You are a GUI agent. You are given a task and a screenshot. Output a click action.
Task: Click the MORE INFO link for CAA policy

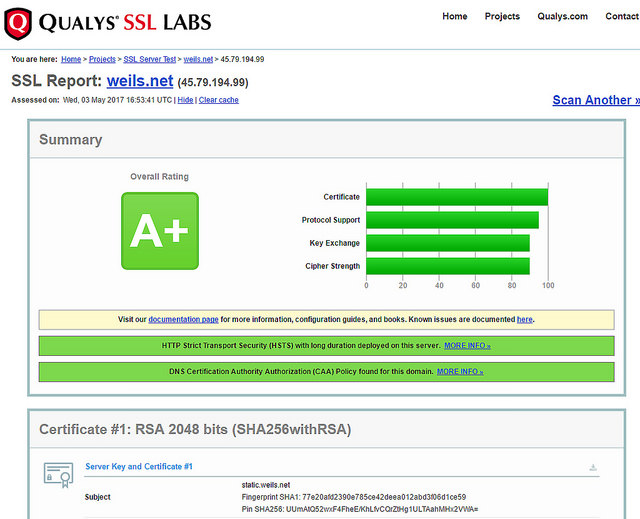(x=459, y=371)
